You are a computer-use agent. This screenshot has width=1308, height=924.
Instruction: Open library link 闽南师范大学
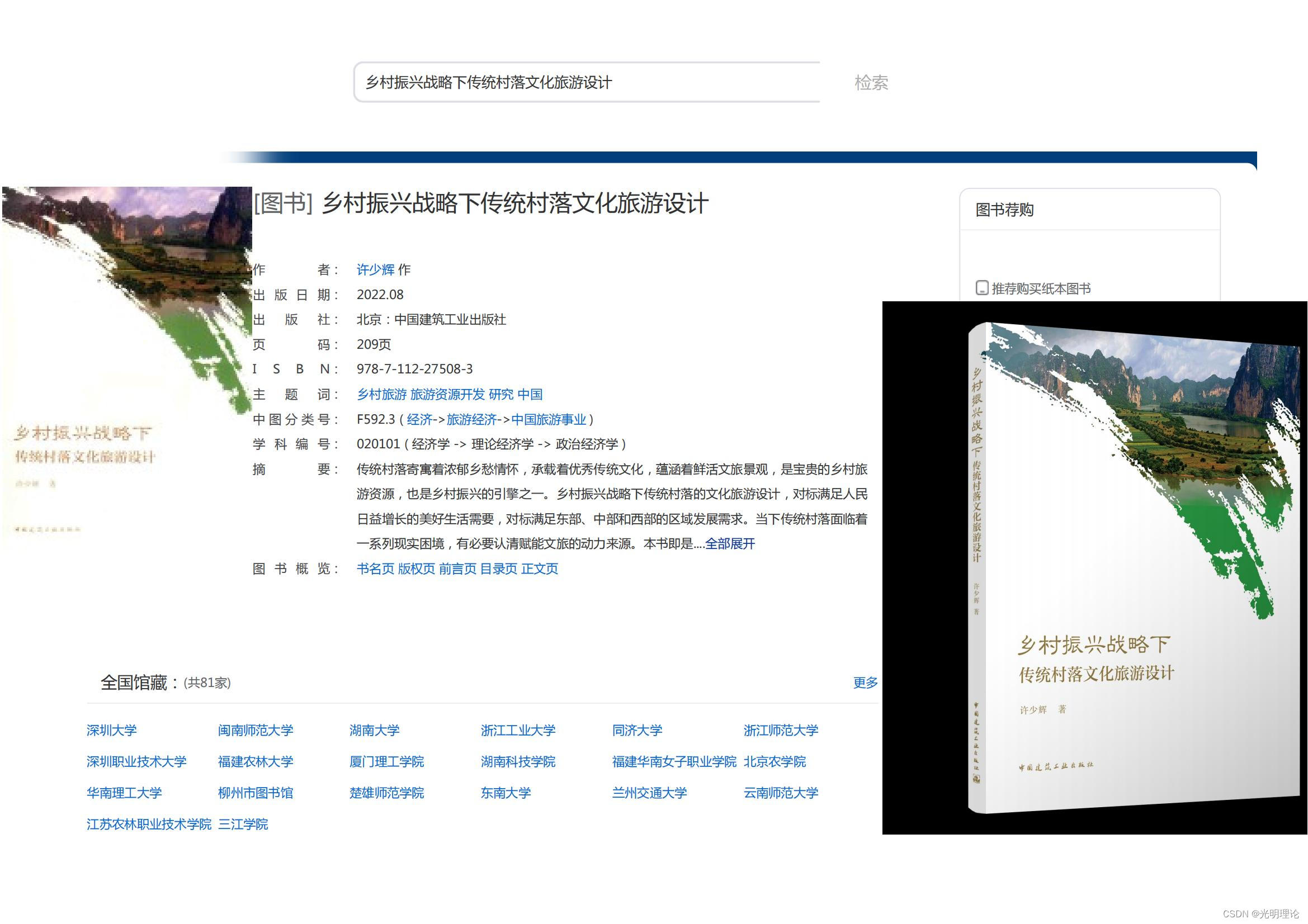point(256,730)
